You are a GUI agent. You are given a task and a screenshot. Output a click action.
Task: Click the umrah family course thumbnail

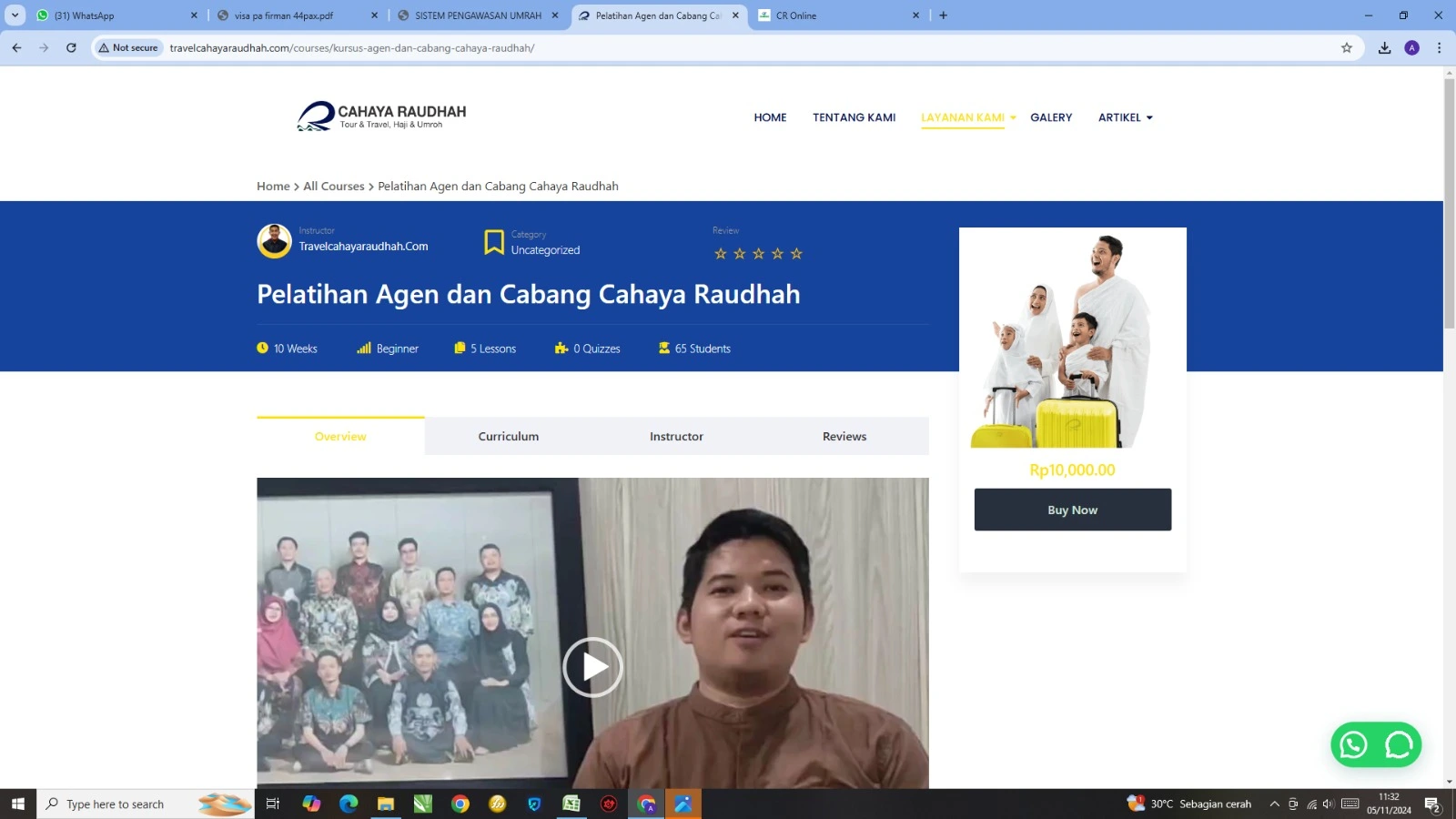point(1073,339)
